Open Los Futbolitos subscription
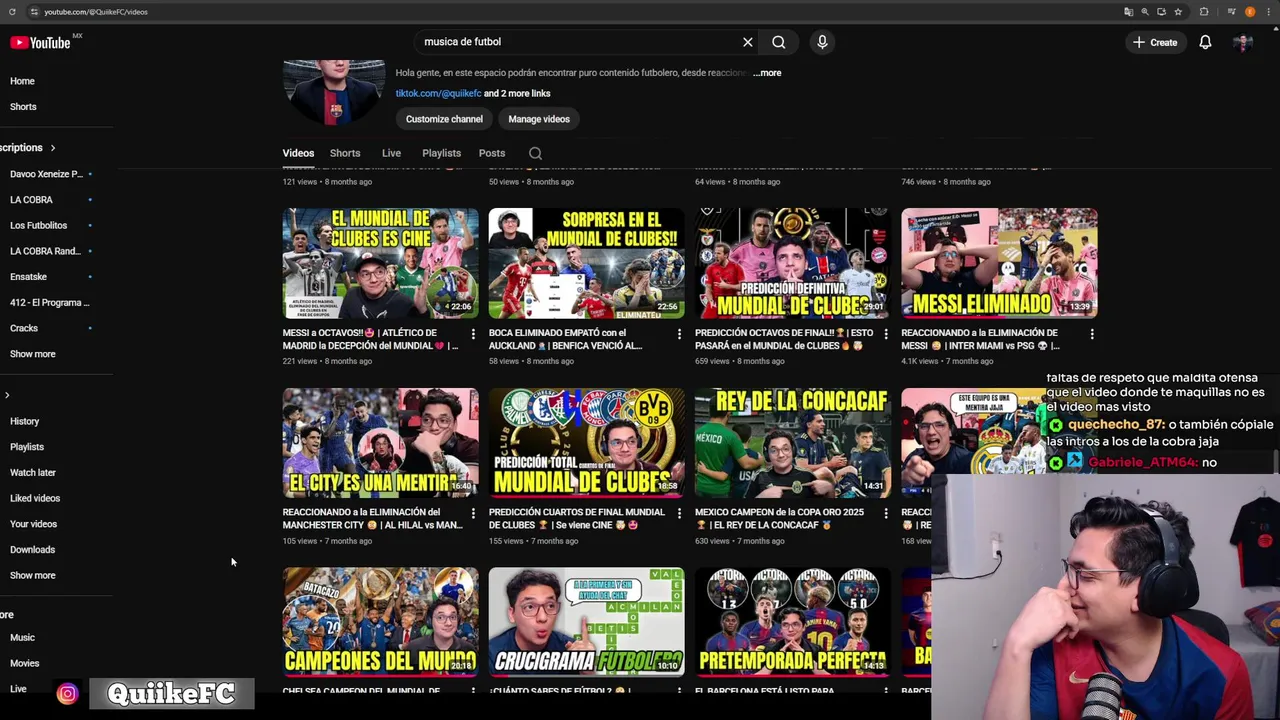 pos(38,226)
